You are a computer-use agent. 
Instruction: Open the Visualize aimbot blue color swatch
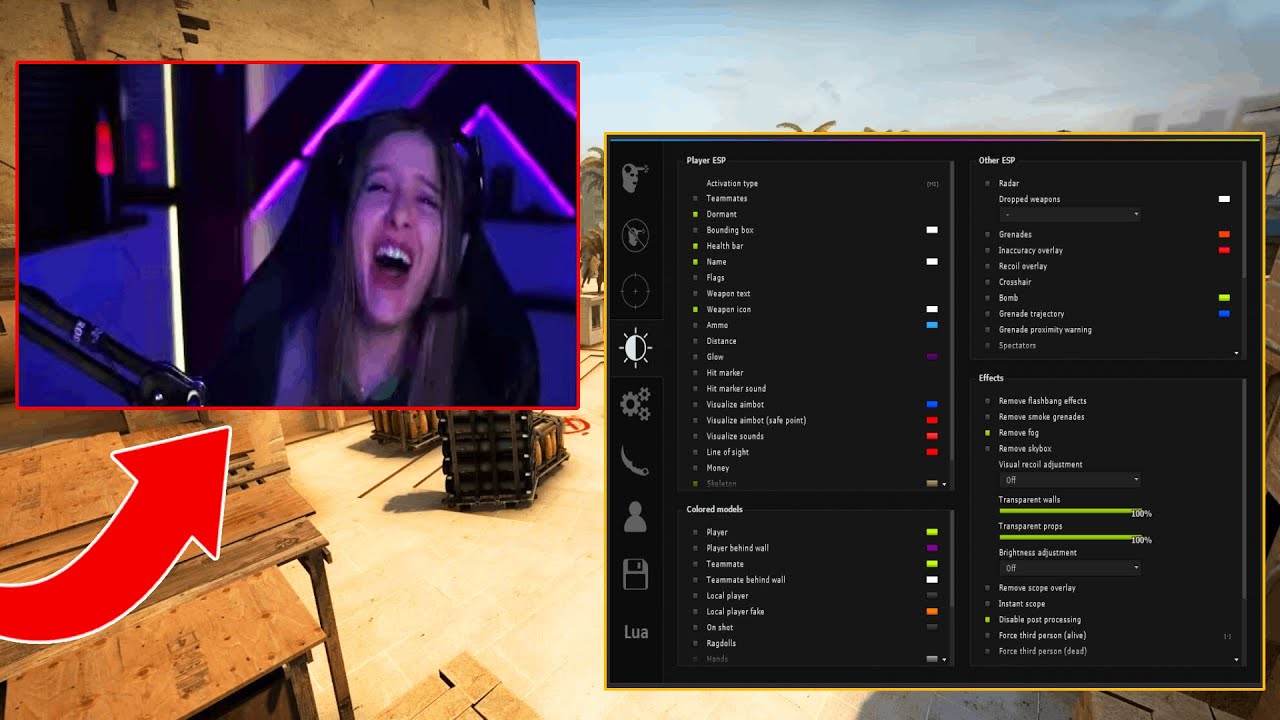point(932,404)
